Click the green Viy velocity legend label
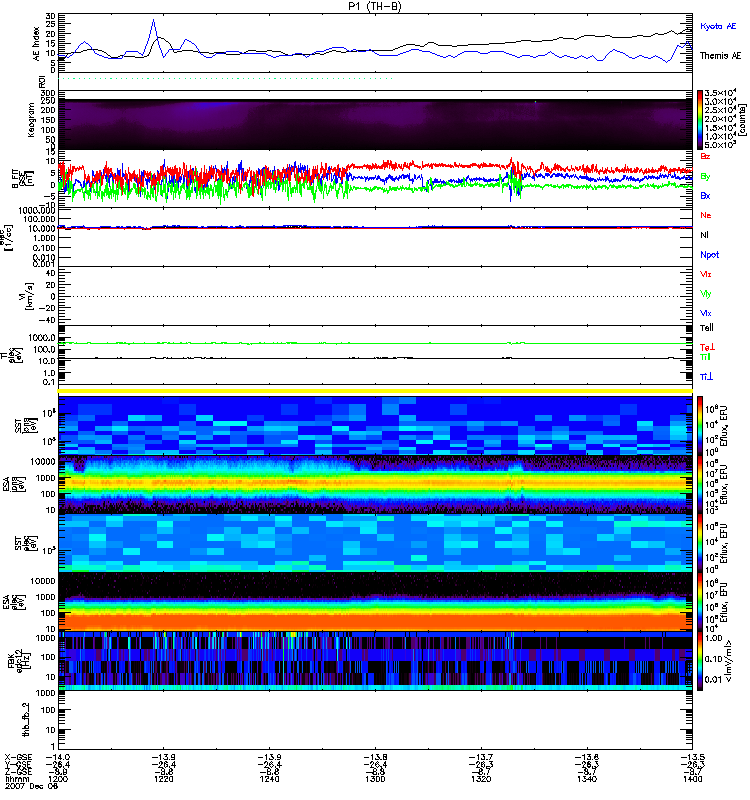The width and height of the screenshot is (750, 800). (706, 294)
